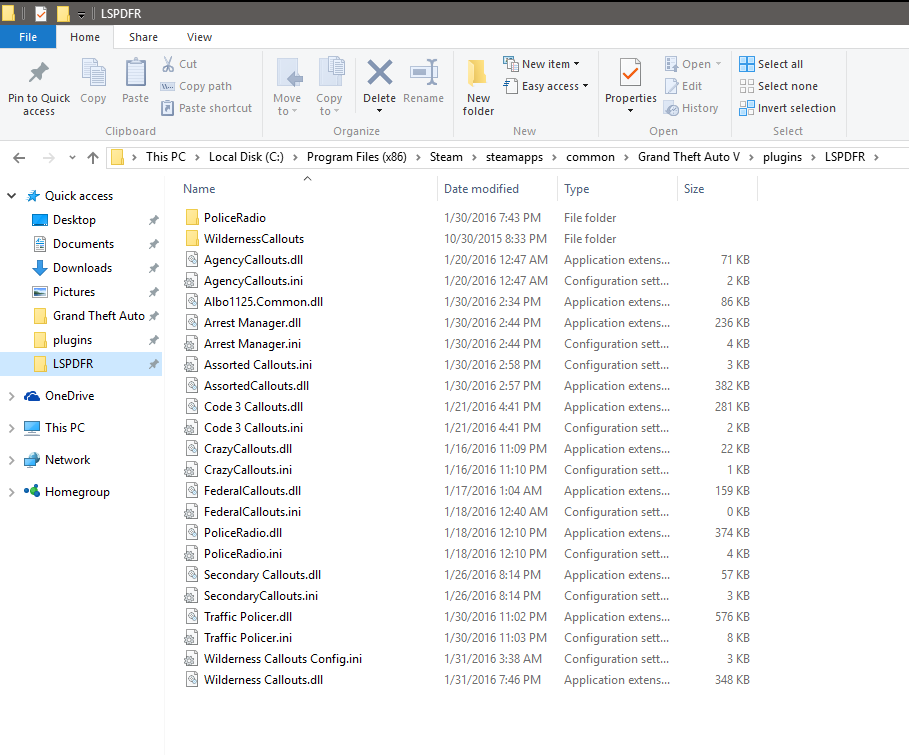Open Customize Quick Access Toolbar dropdown

[81, 14]
